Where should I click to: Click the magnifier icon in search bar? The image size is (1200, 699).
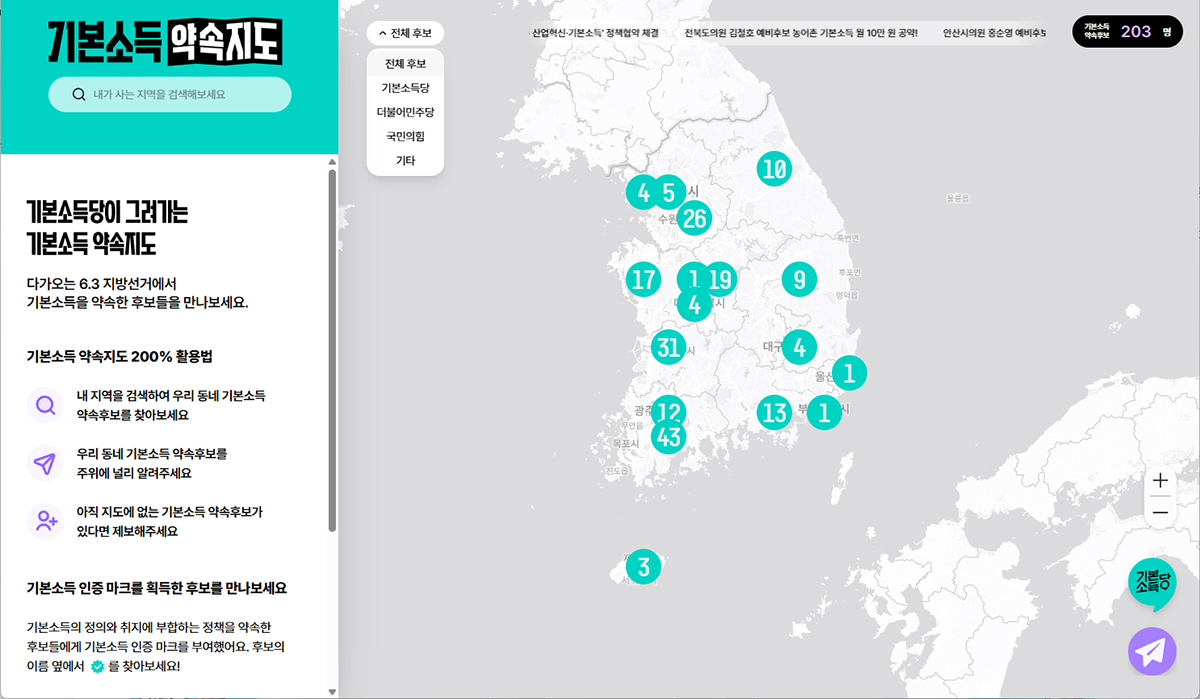click(x=79, y=95)
